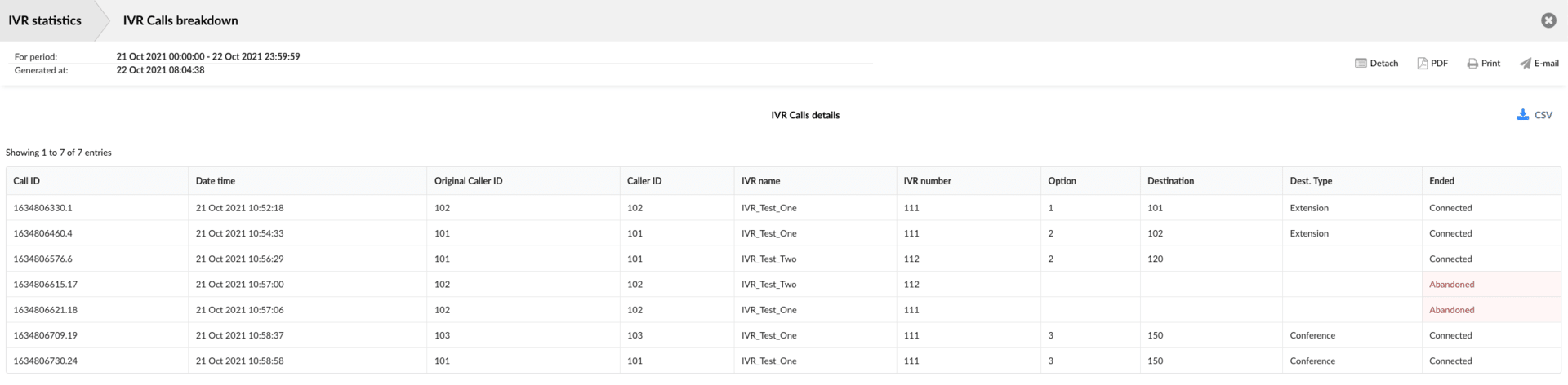
Task: Export report using the PDF icon
Action: click(x=1423, y=64)
